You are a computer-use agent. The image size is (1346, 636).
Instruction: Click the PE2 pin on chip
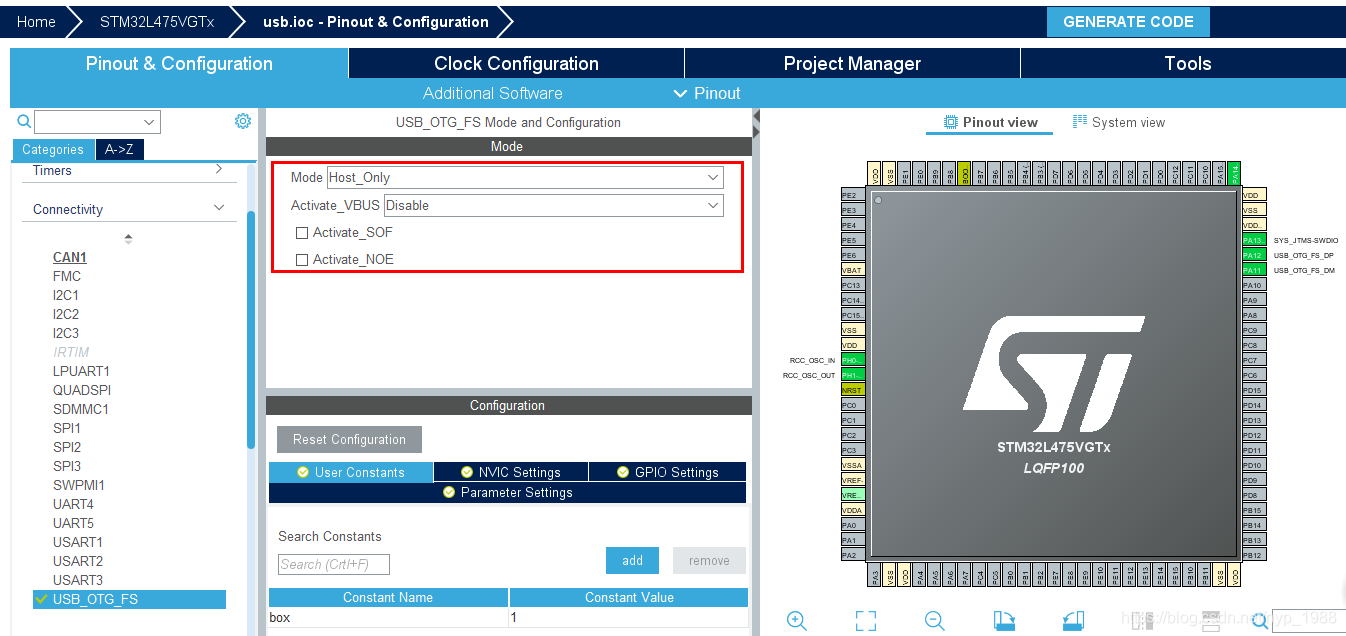852,195
